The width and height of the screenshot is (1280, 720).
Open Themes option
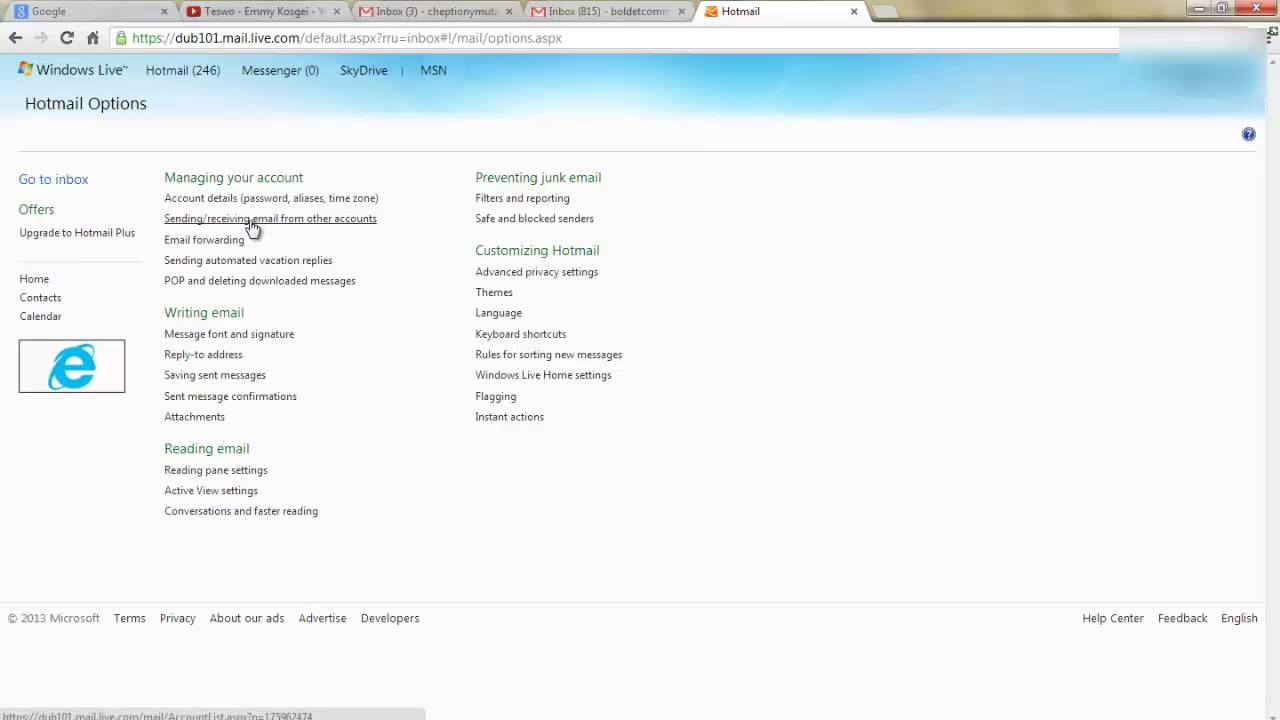click(x=494, y=292)
